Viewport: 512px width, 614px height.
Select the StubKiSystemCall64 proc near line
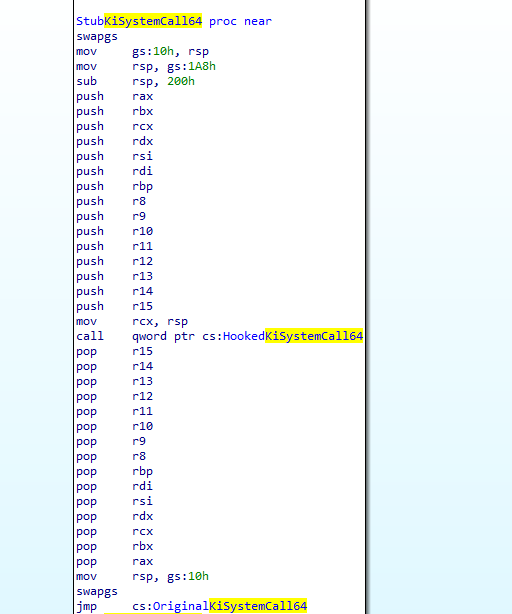pos(174,21)
